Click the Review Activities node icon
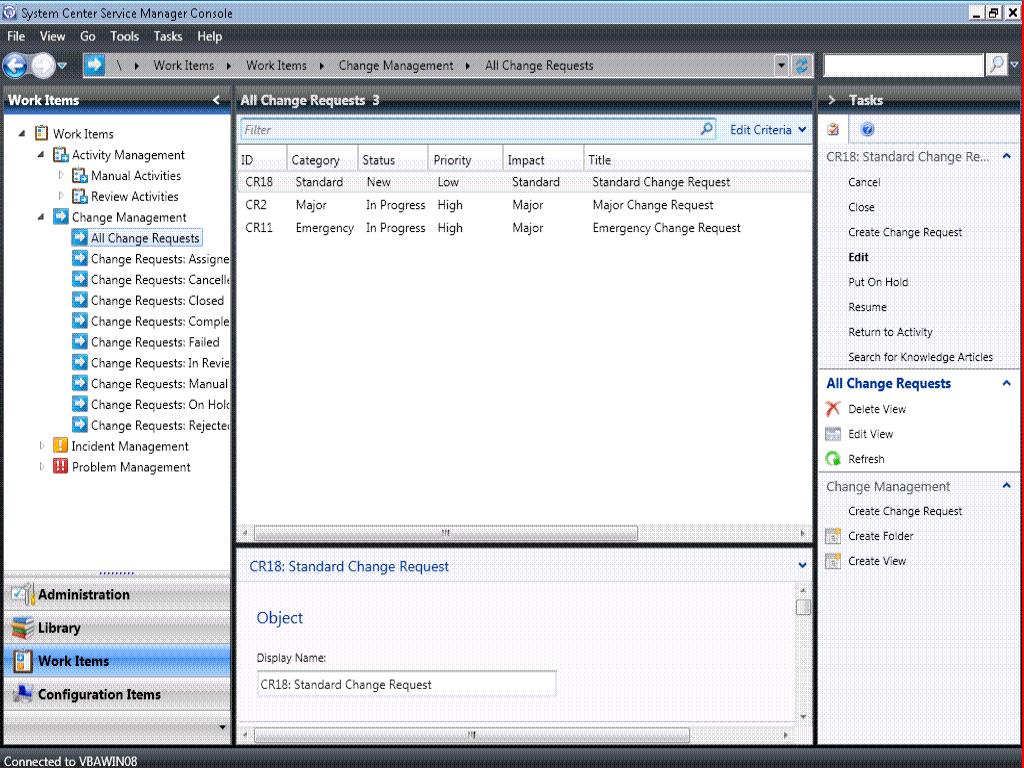The height and width of the screenshot is (768, 1024). pos(80,197)
